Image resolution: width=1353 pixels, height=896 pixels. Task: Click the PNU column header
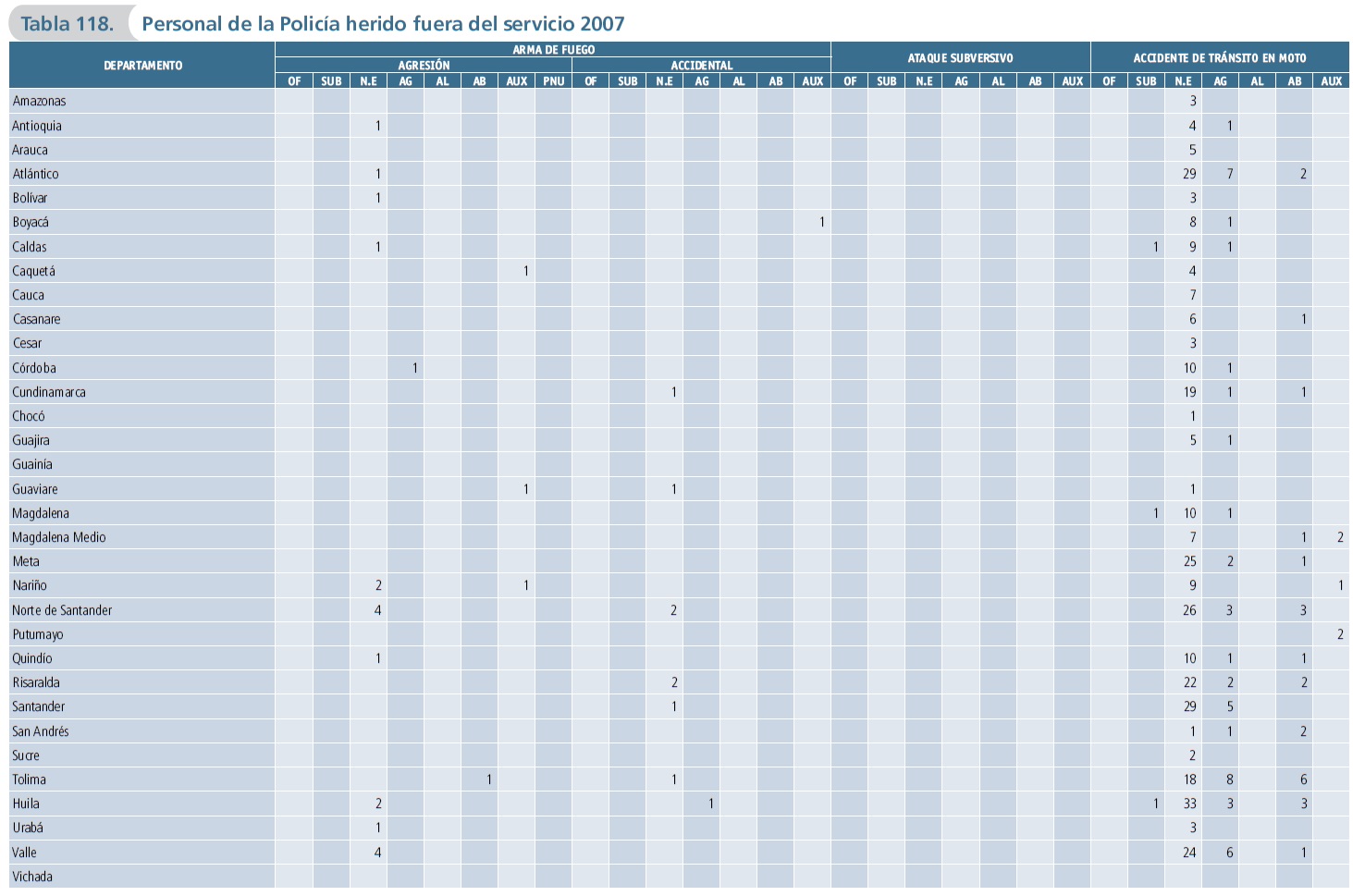point(553,81)
